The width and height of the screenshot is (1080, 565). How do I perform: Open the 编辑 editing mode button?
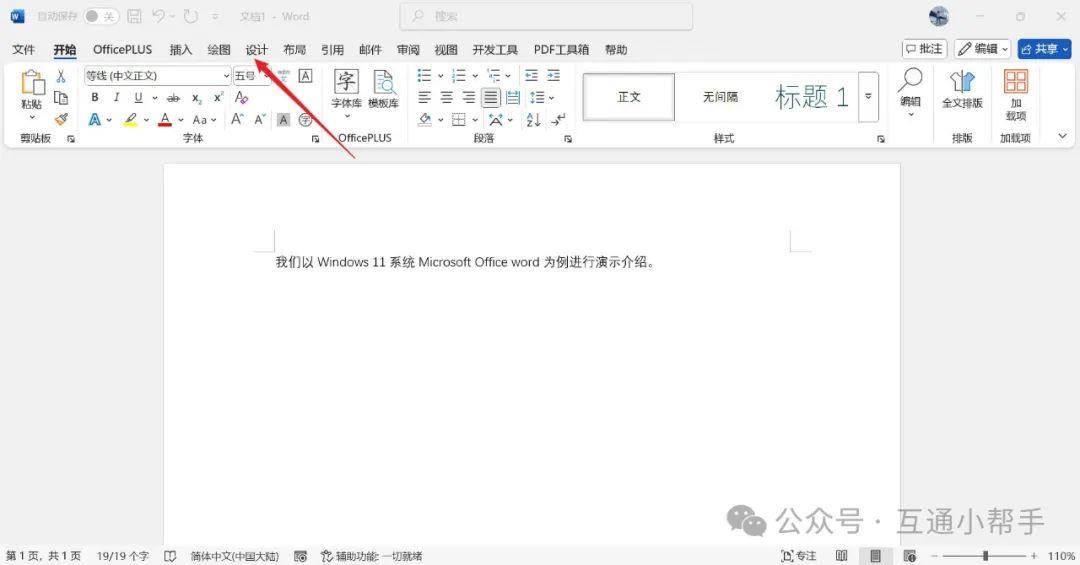point(982,49)
